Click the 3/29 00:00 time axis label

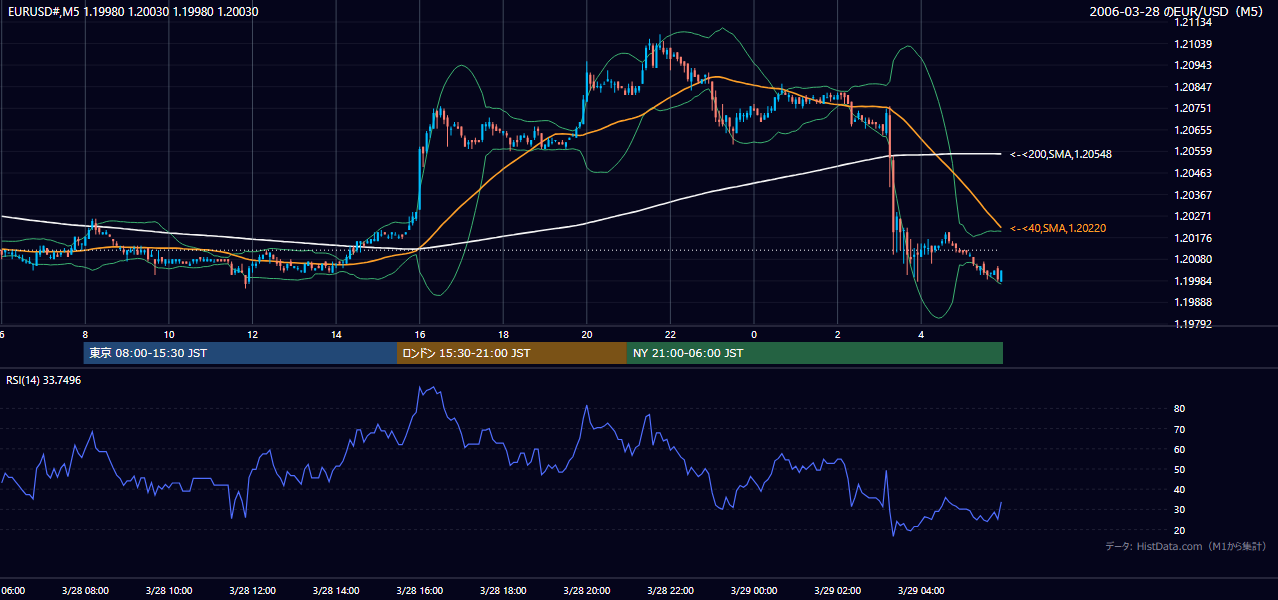click(753, 590)
